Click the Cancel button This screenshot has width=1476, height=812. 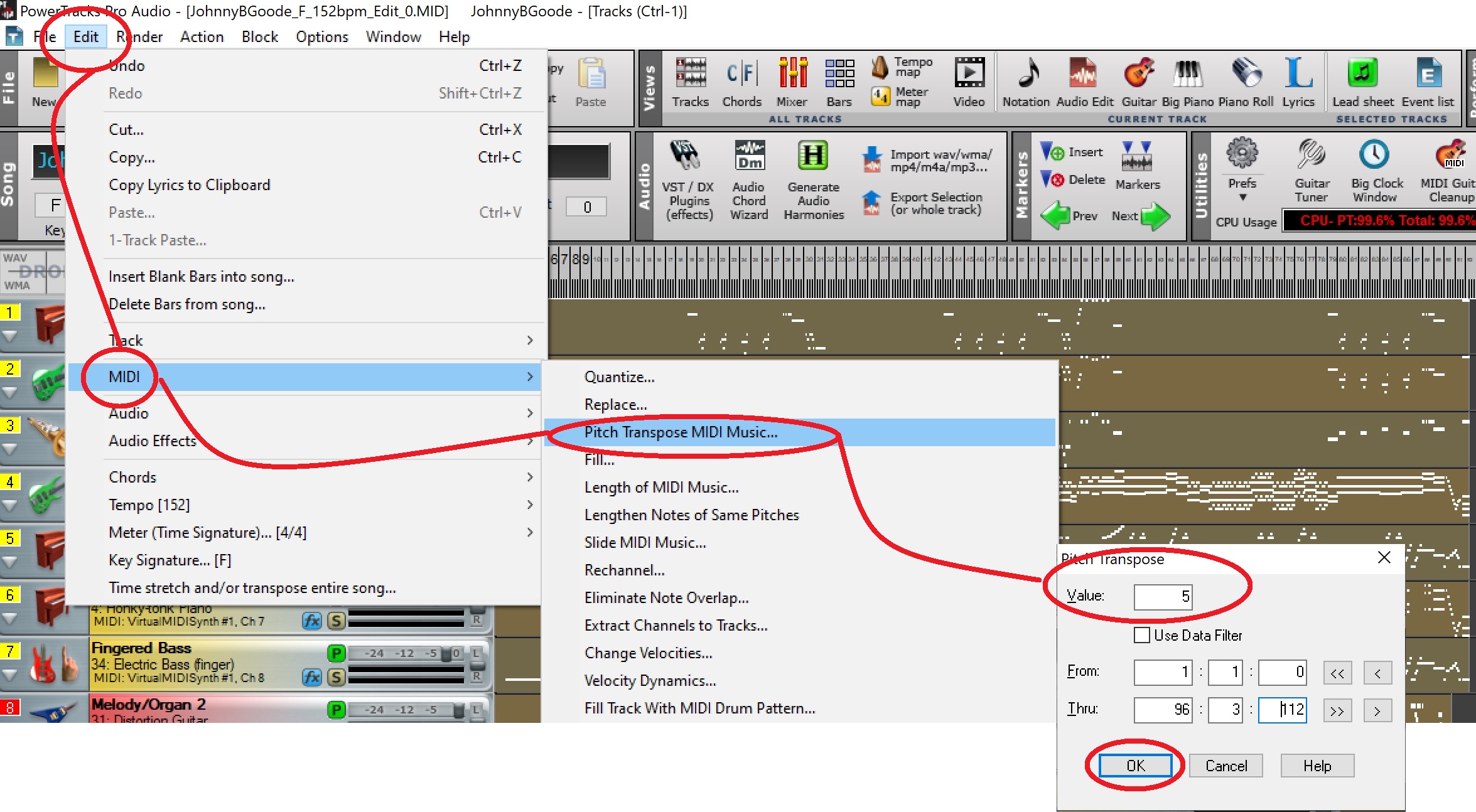tap(1226, 766)
